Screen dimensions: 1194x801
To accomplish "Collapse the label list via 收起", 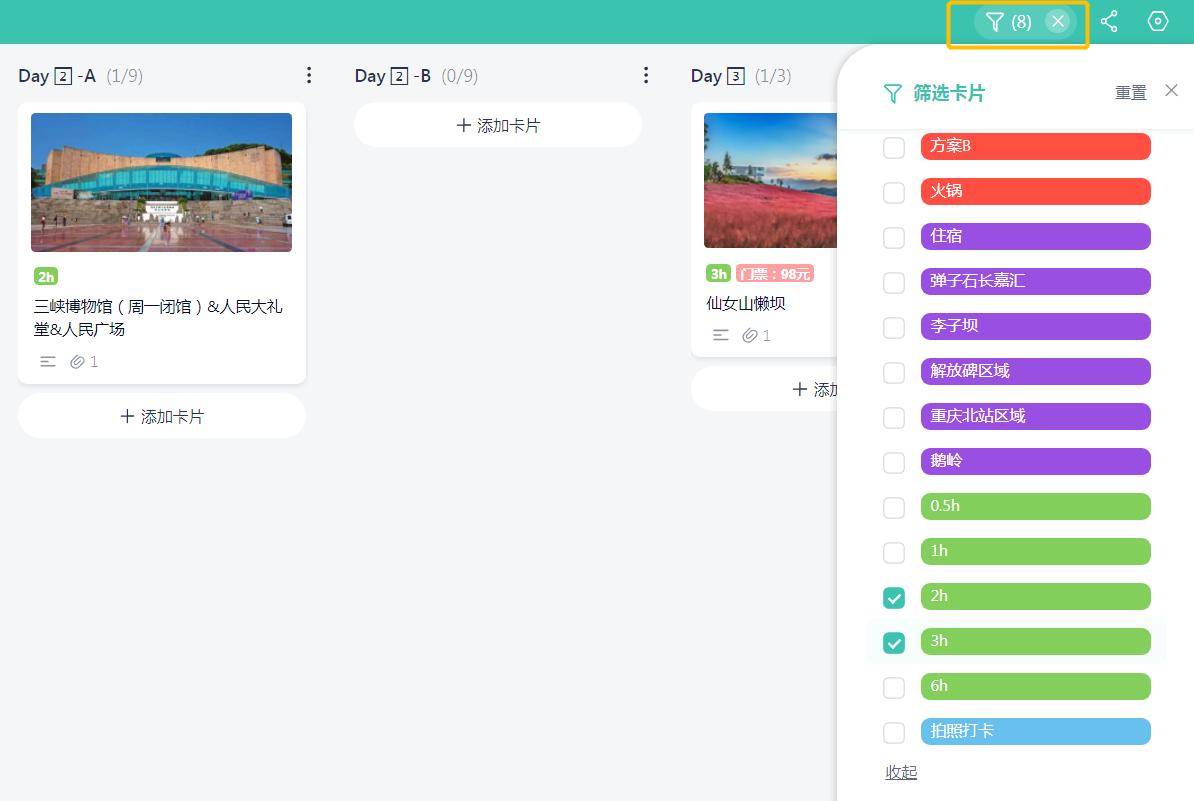I will point(901,772).
